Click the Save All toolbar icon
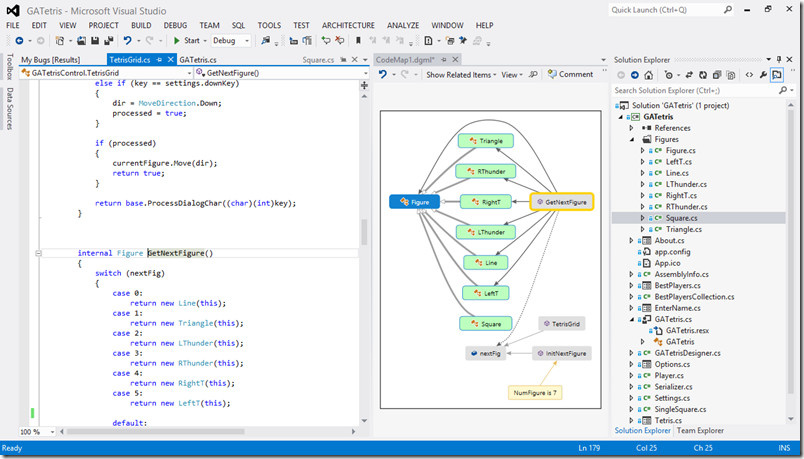This screenshot has height=459, width=804. pyautogui.click(x=106, y=41)
